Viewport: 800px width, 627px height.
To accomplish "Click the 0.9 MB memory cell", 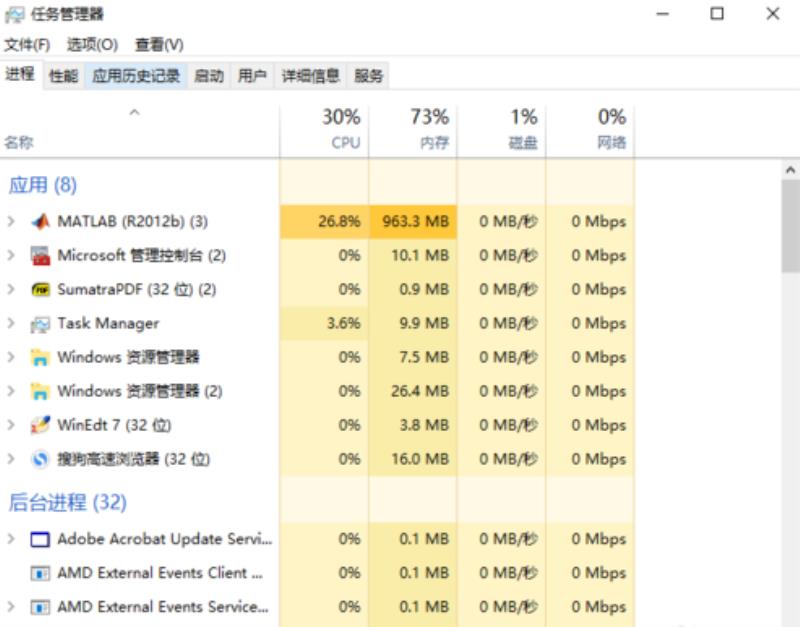I will pyautogui.click(x=413, y=289).
